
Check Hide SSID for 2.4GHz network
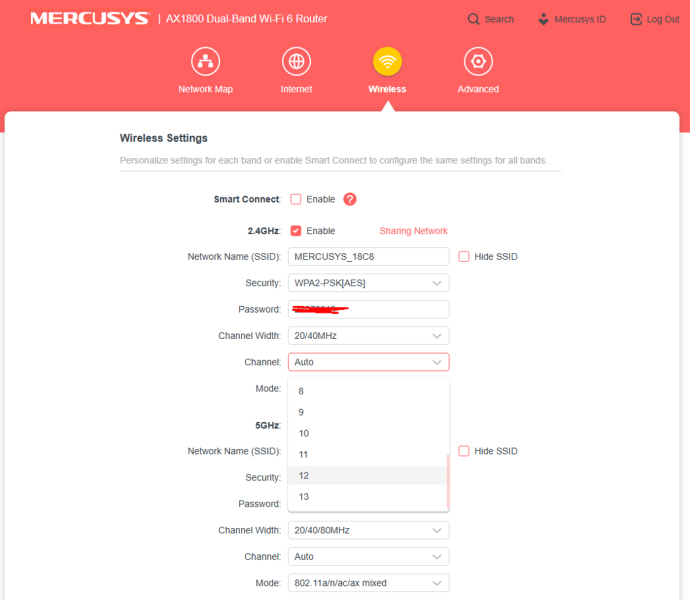(464, 257)
